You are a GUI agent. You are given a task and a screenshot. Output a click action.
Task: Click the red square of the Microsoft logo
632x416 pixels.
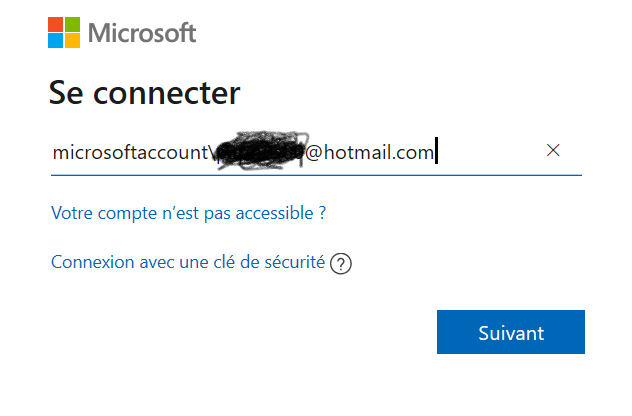(55, 24)
